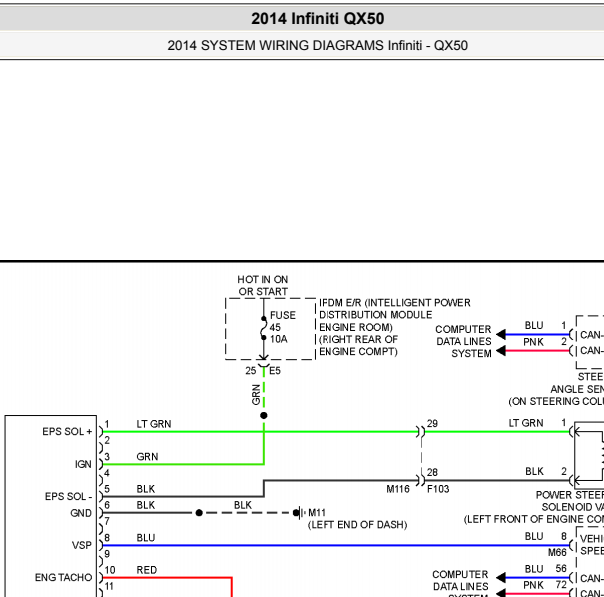This screenshot has height=597, width=604.
Task: Select the "BLK" label above the dashed ground wire
Action: (x=243, y=505)
